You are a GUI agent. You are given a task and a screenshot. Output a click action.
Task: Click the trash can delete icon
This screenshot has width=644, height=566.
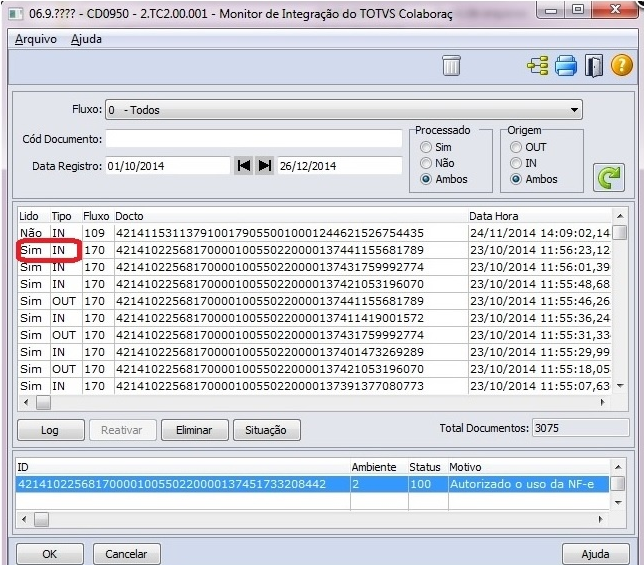pyautogui.click(x=451, y=65)
